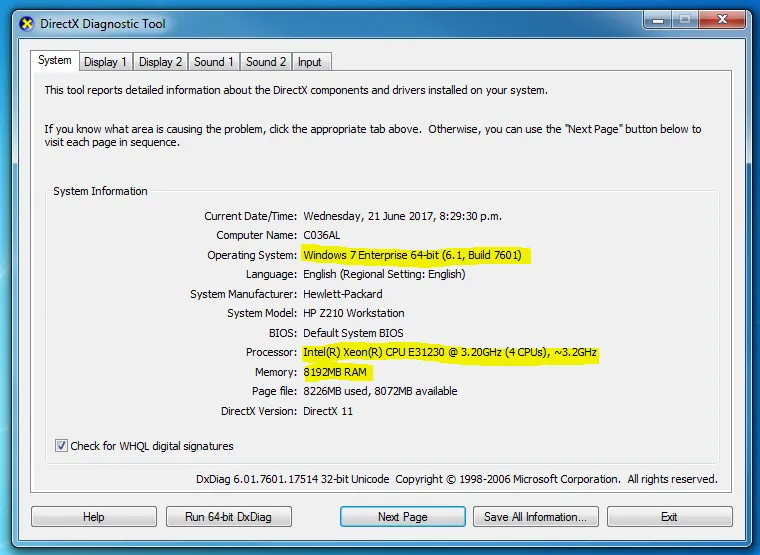Open the Display 1 tab

coord(106,62)
